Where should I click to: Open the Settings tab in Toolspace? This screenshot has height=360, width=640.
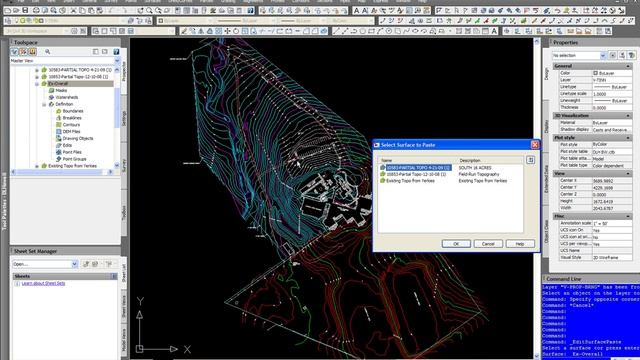(124, 118)
